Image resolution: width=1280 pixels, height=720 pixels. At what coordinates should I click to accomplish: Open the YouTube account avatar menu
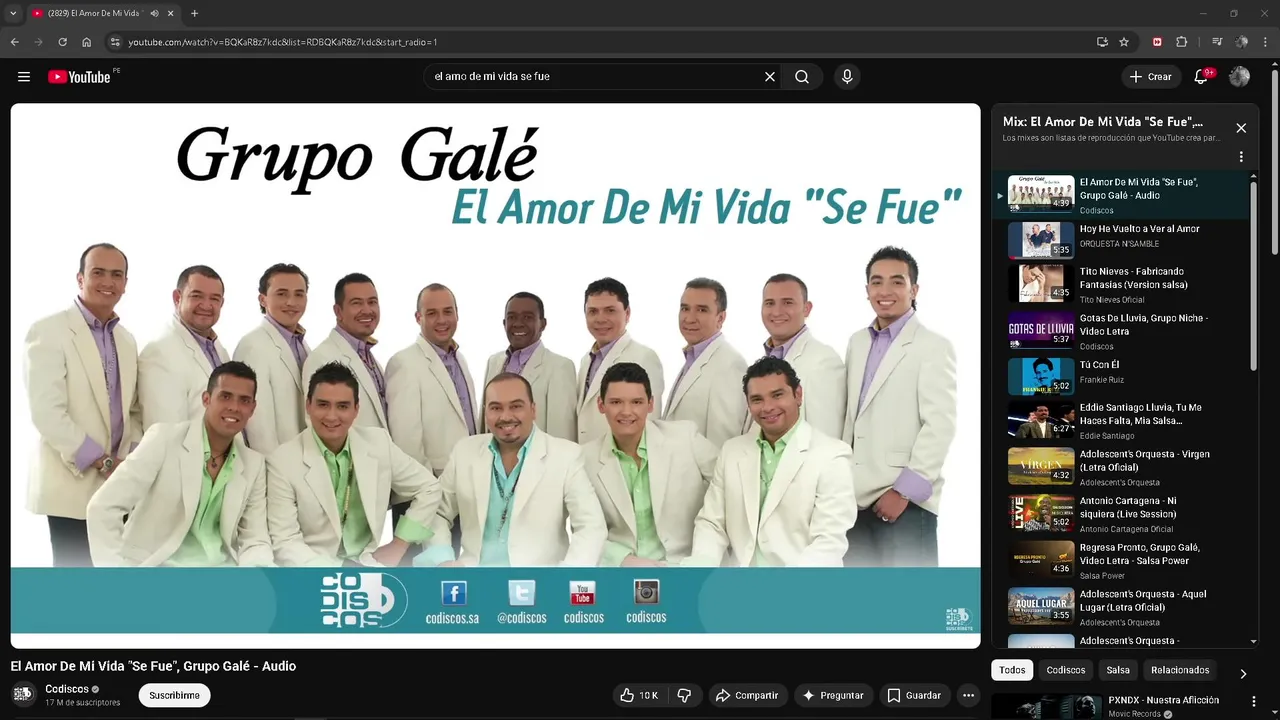tap(1240, 77)
